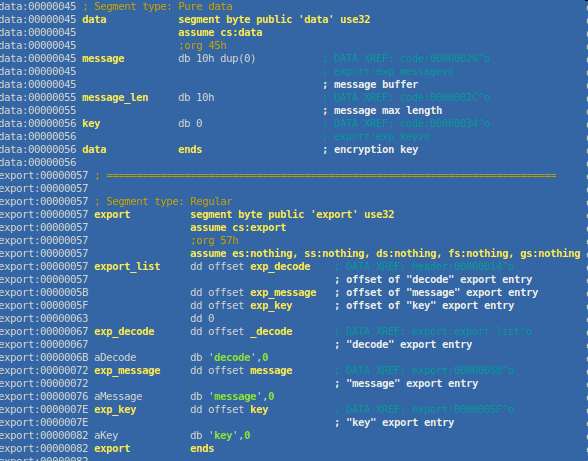Click address export:00000063

click(44, 318)
